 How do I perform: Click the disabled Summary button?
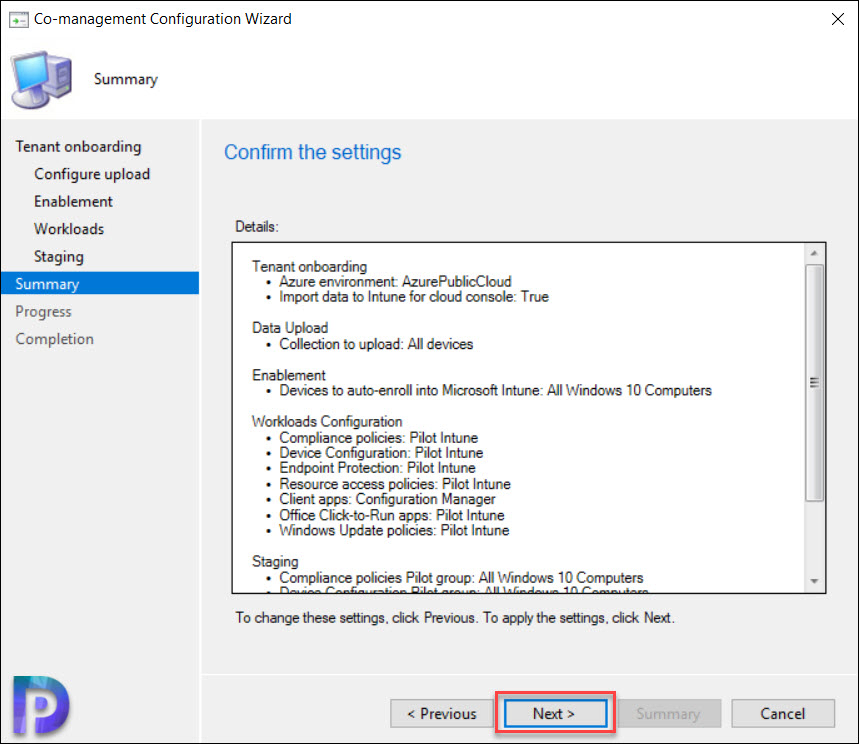pyautogui.click(x=668, y=713)
